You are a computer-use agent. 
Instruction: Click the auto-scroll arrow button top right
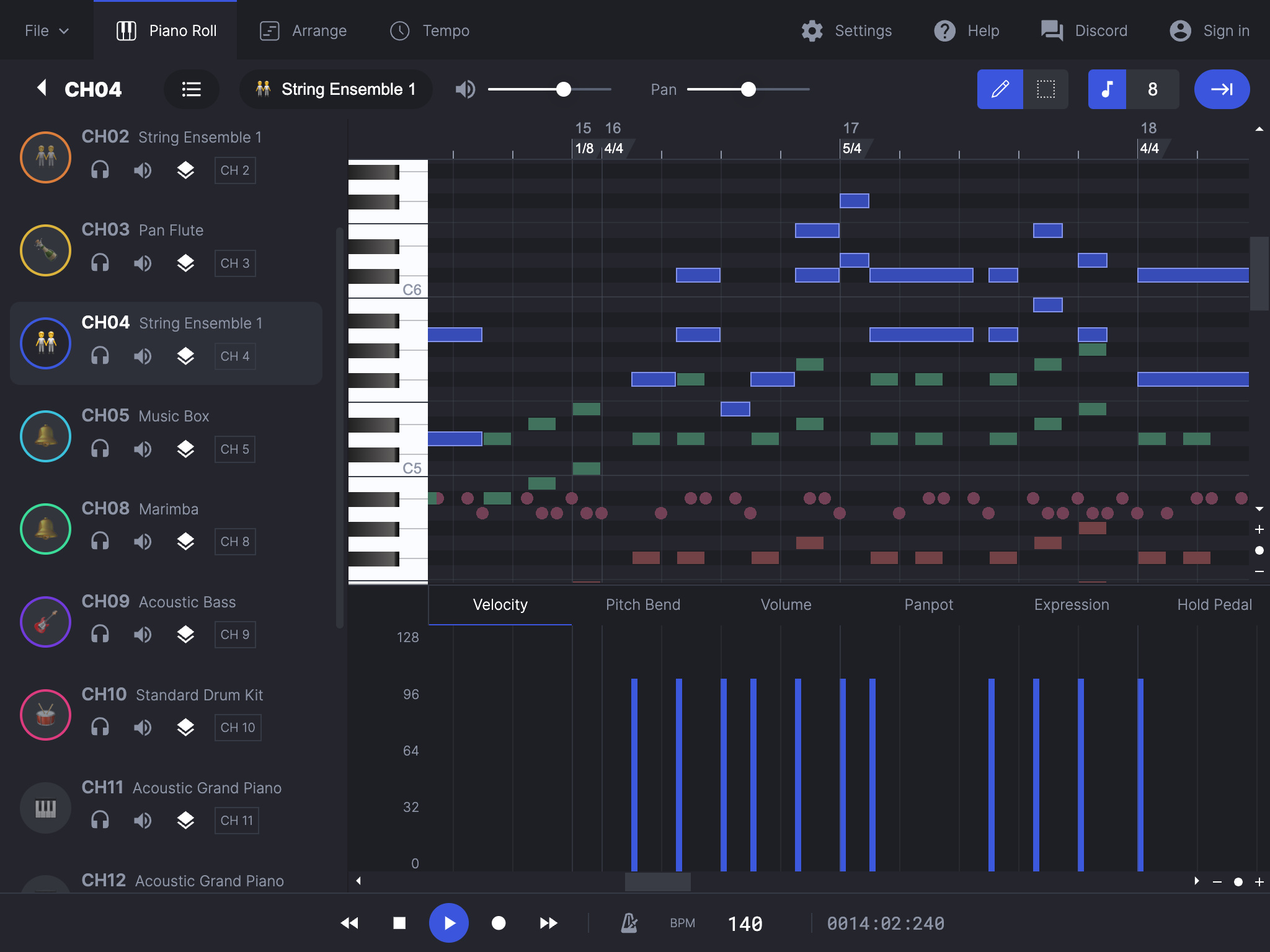pyautogui.click(x=1221, y=89)
